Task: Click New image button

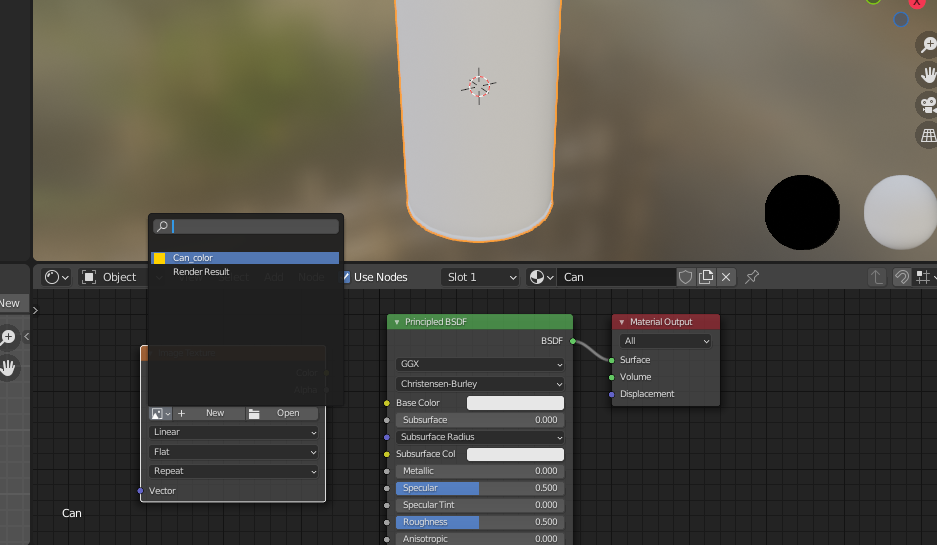Action: (209, 414)
